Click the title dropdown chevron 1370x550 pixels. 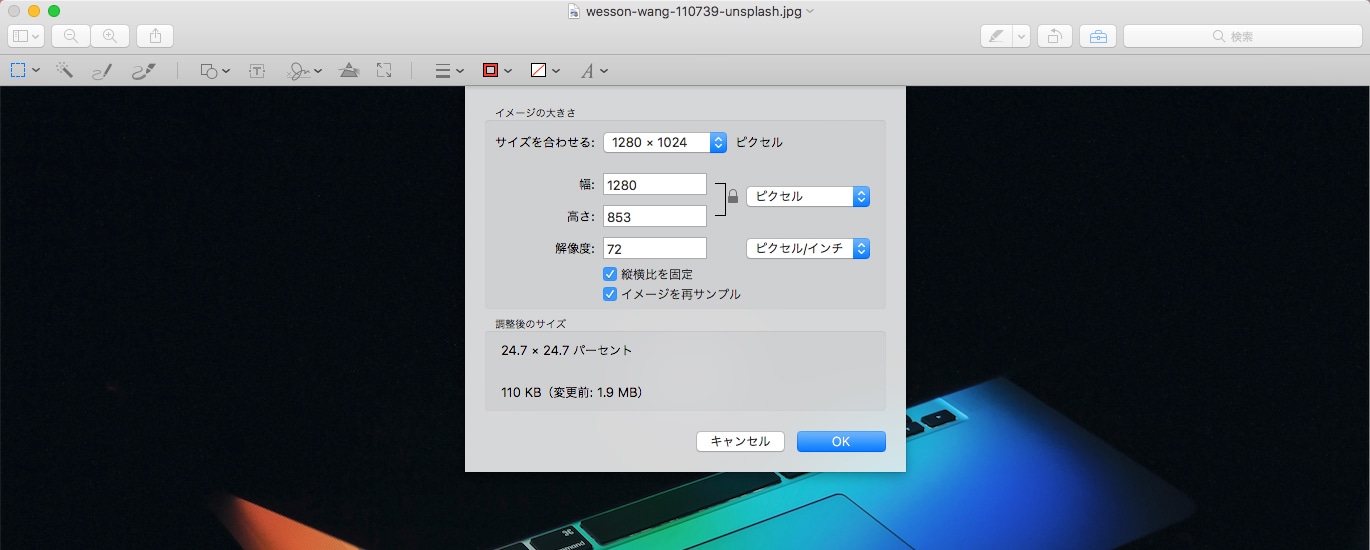[810, 11]
